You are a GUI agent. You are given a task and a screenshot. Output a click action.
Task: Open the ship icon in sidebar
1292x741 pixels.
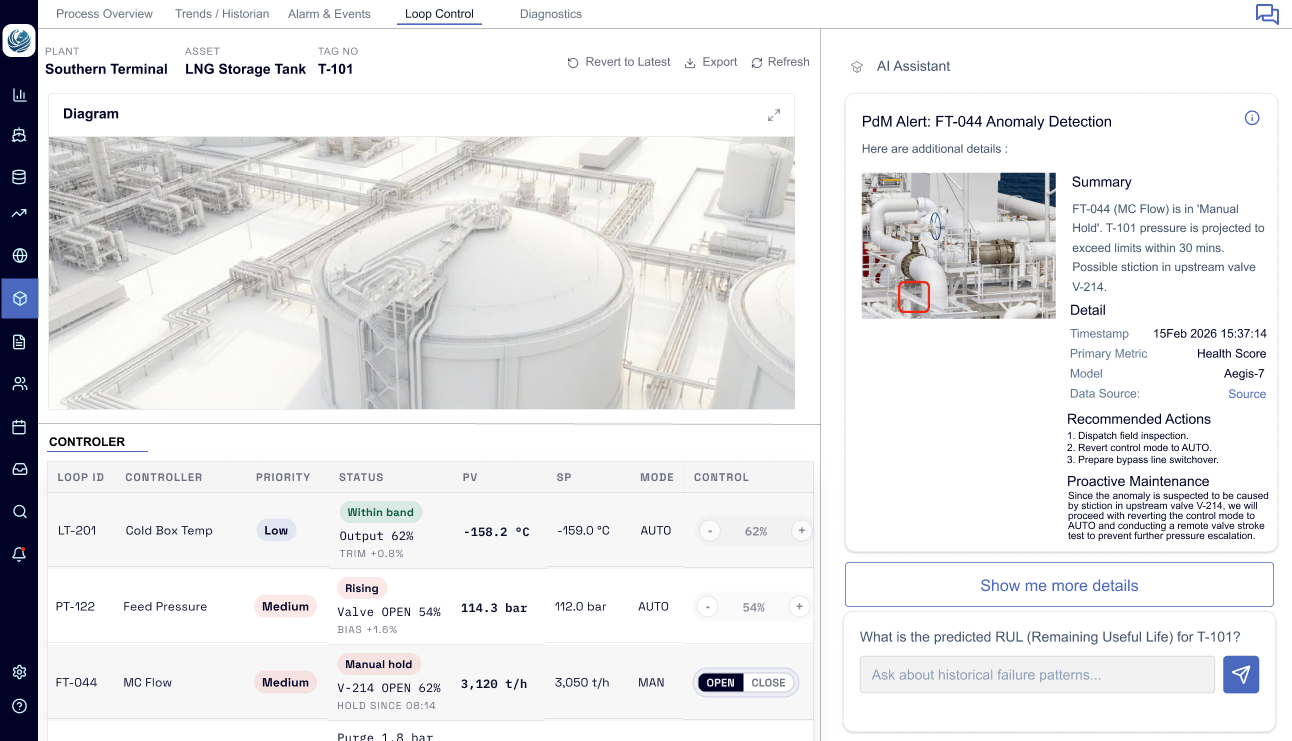click(x=19, y=136)
